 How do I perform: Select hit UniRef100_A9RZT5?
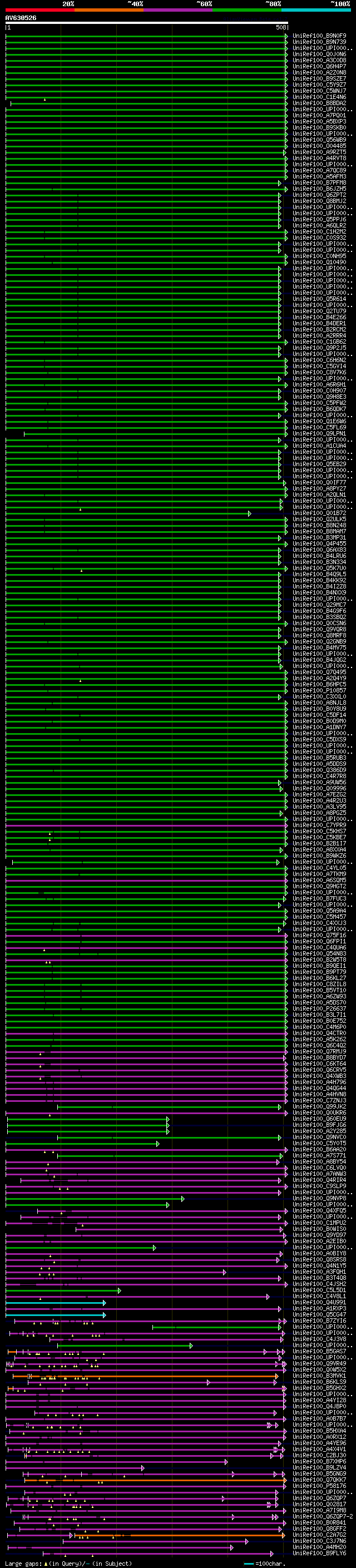coord(319,152)
